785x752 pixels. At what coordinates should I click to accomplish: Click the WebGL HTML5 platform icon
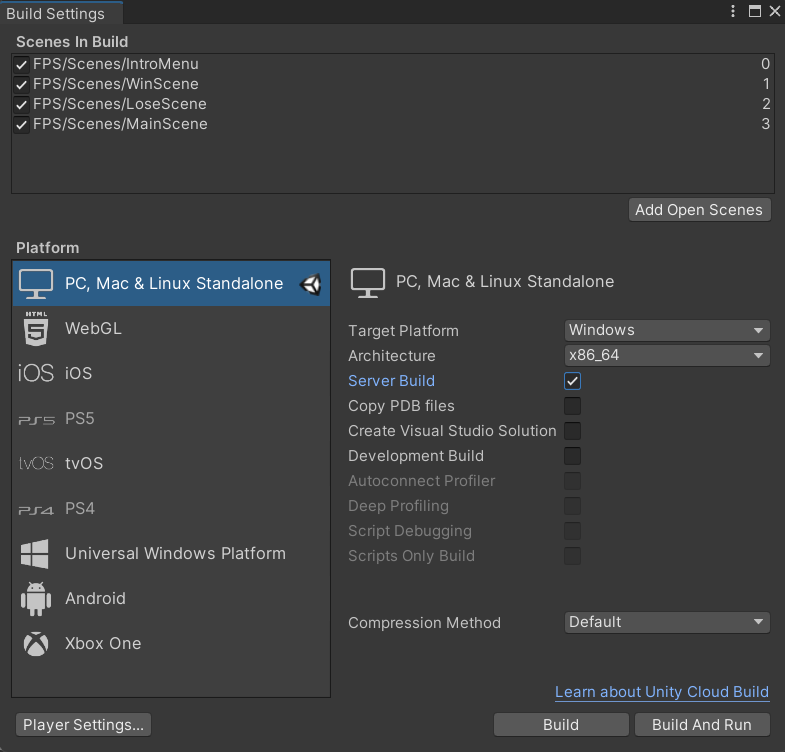[x=36, y=328]
